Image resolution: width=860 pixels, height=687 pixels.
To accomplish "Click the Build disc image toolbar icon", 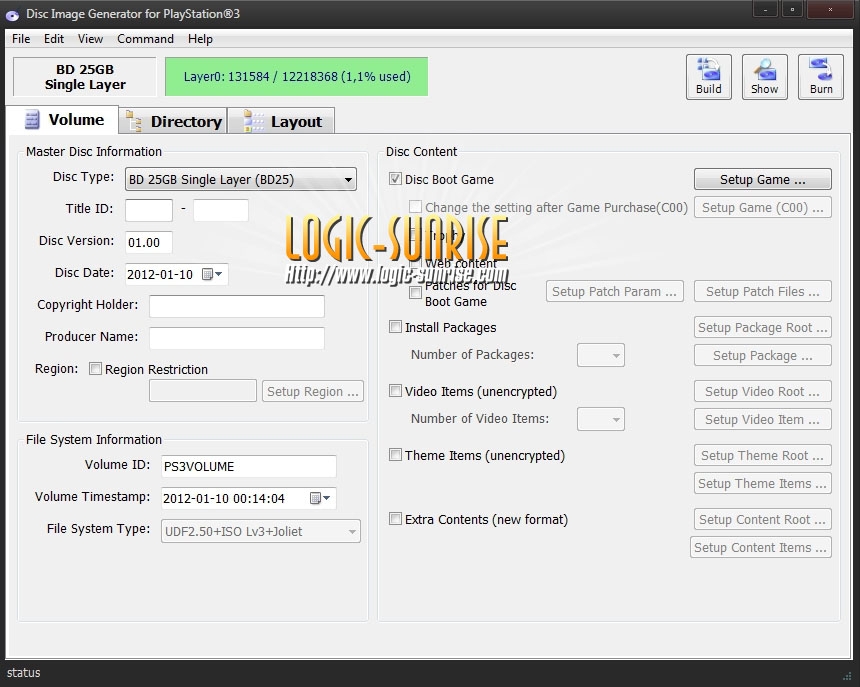I will click(709, 77).
